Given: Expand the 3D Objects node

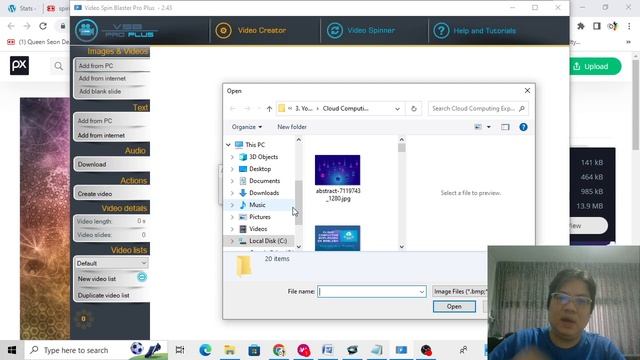Looking at the screenshot, I should [x=232, y=157].
